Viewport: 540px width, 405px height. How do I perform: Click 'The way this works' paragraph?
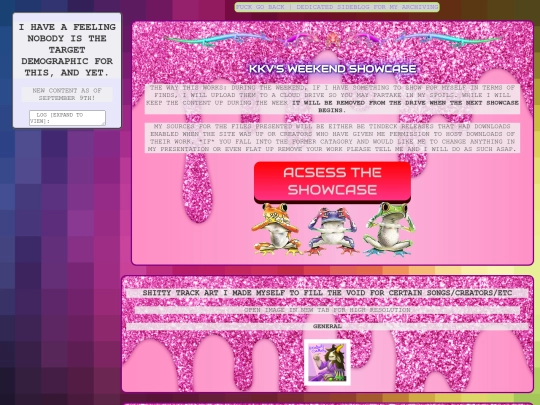pyautogui.click(x=332, y=99)
